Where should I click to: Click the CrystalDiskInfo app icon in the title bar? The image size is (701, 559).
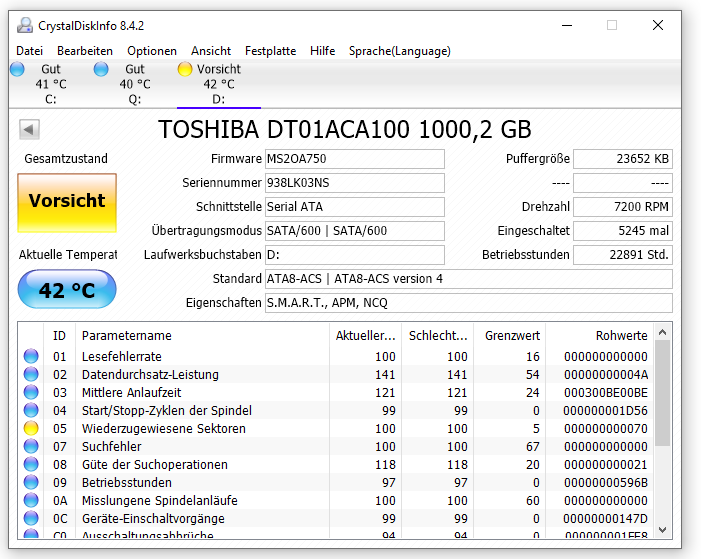point(25,26)
